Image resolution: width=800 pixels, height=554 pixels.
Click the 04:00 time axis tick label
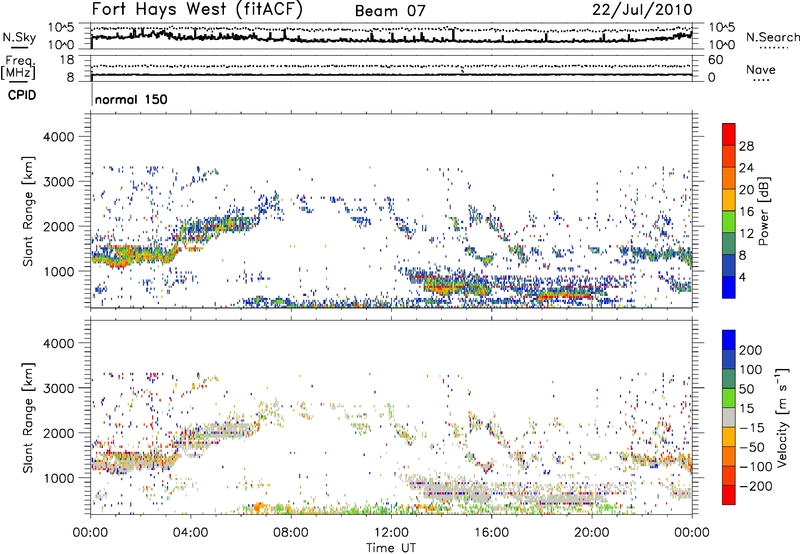pyautogui.click(x=190, y=533)
